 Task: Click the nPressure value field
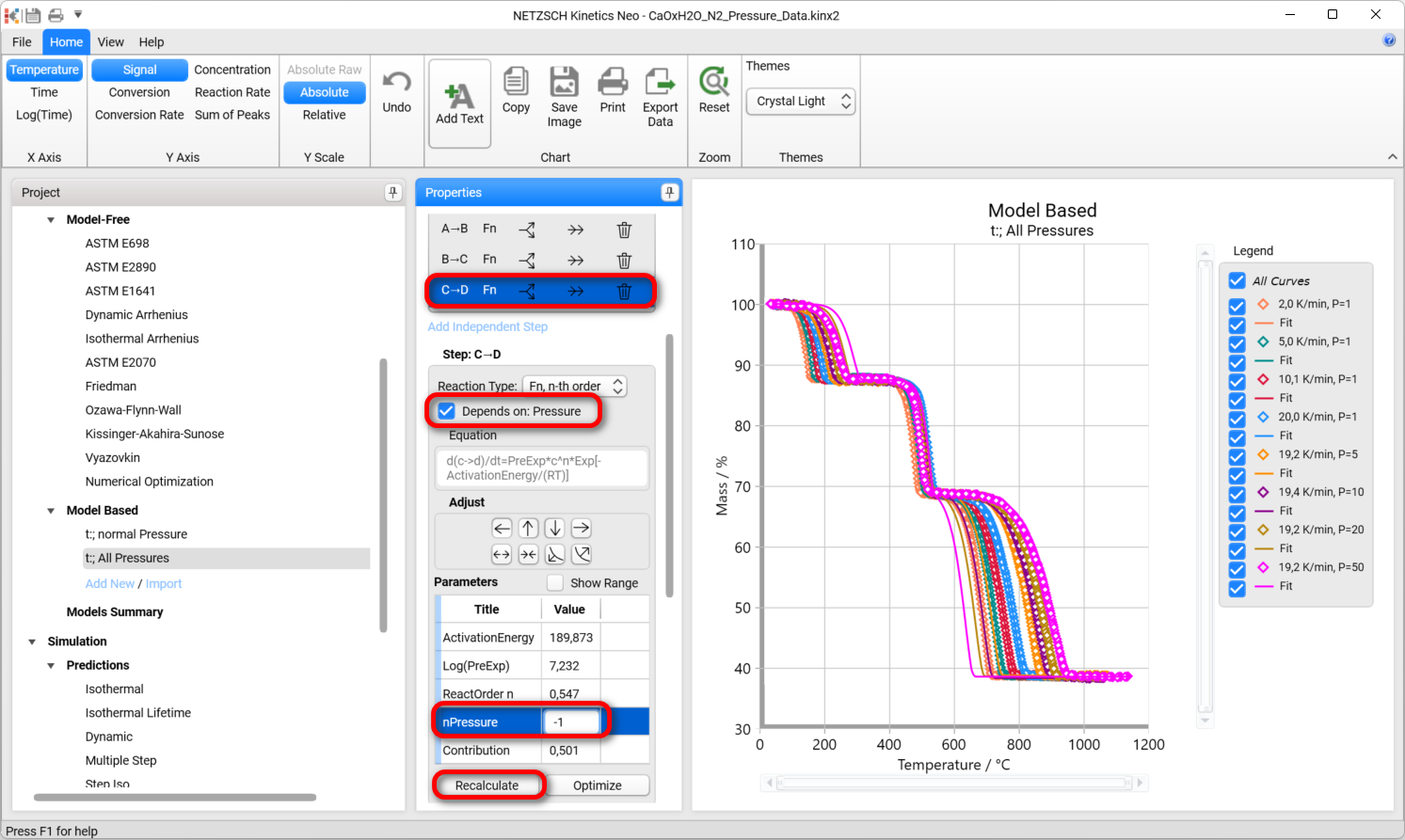click(x=572, y=722)
